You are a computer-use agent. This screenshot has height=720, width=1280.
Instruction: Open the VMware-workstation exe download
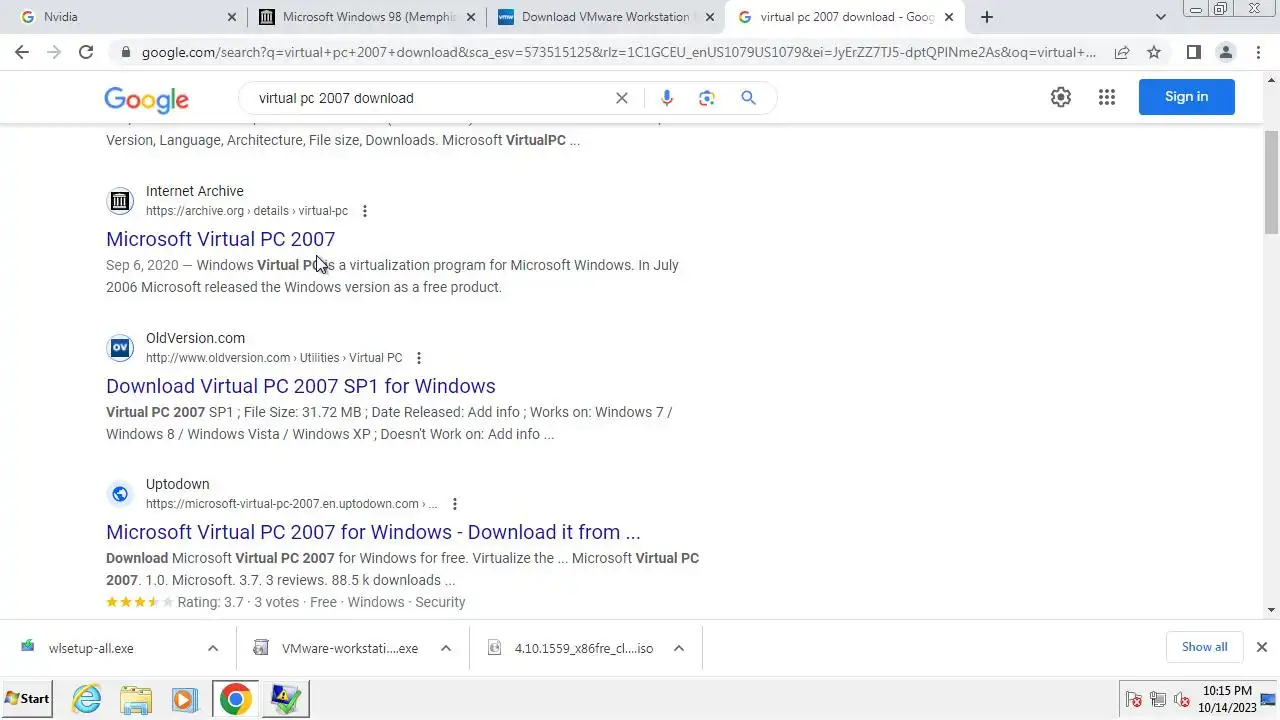[350, 648]
